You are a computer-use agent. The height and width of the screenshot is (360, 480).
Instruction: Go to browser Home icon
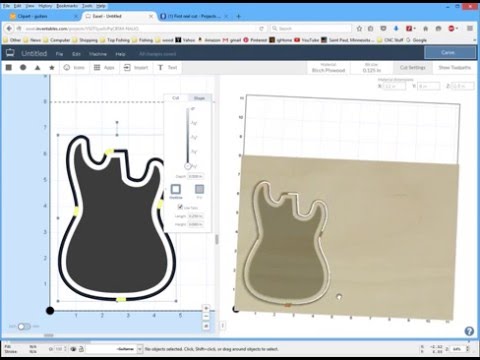pyautogui.click(x=426, y=29)
